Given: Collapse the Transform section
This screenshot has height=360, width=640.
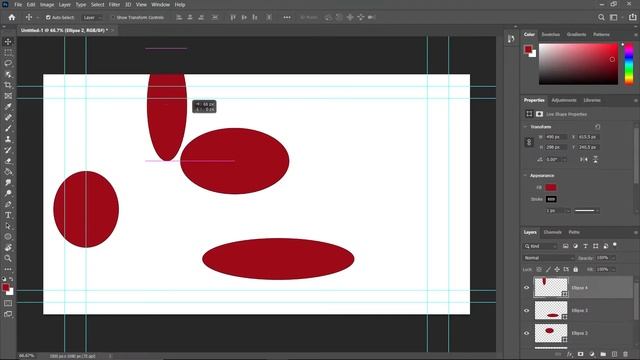Looking at the screenshot, I should [x=525, y=127].
